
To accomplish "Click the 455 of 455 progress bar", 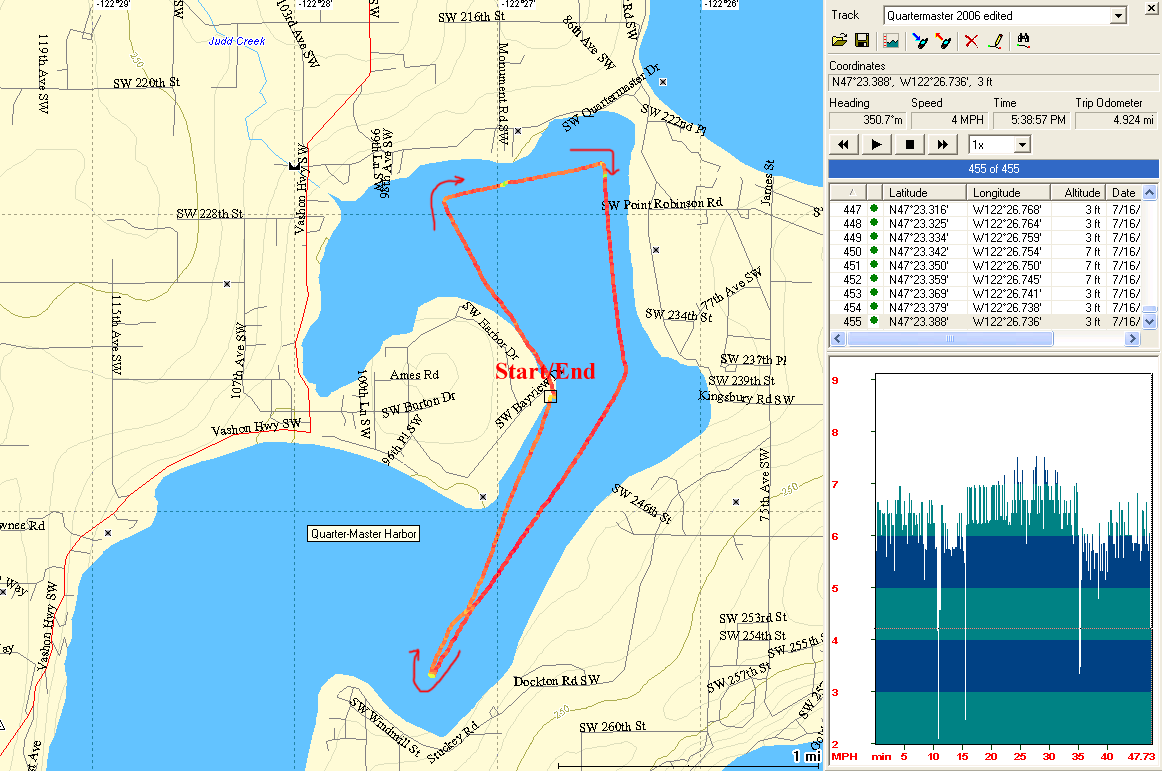I will click(993, 169).
